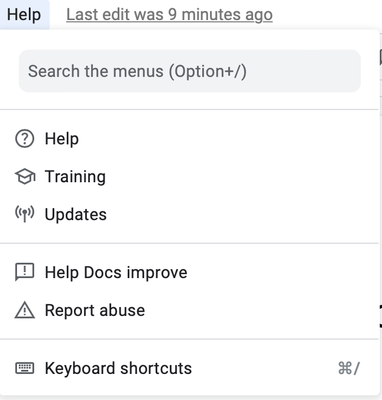
Task: Click the question mark Help icon
Action: (24, 139)
